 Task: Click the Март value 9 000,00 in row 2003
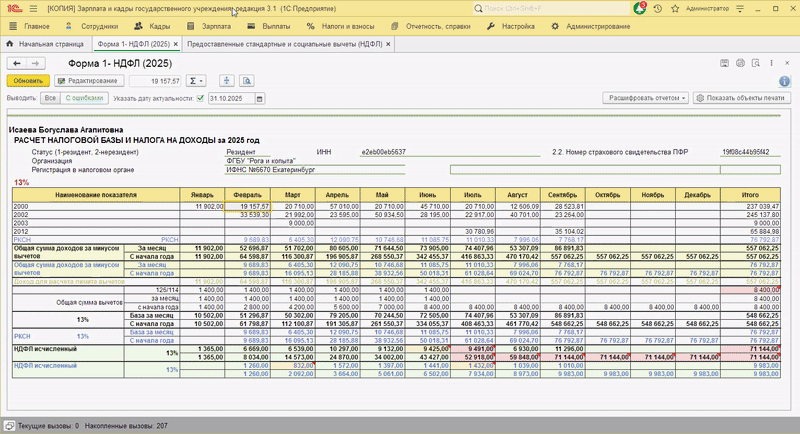point(293,223)
